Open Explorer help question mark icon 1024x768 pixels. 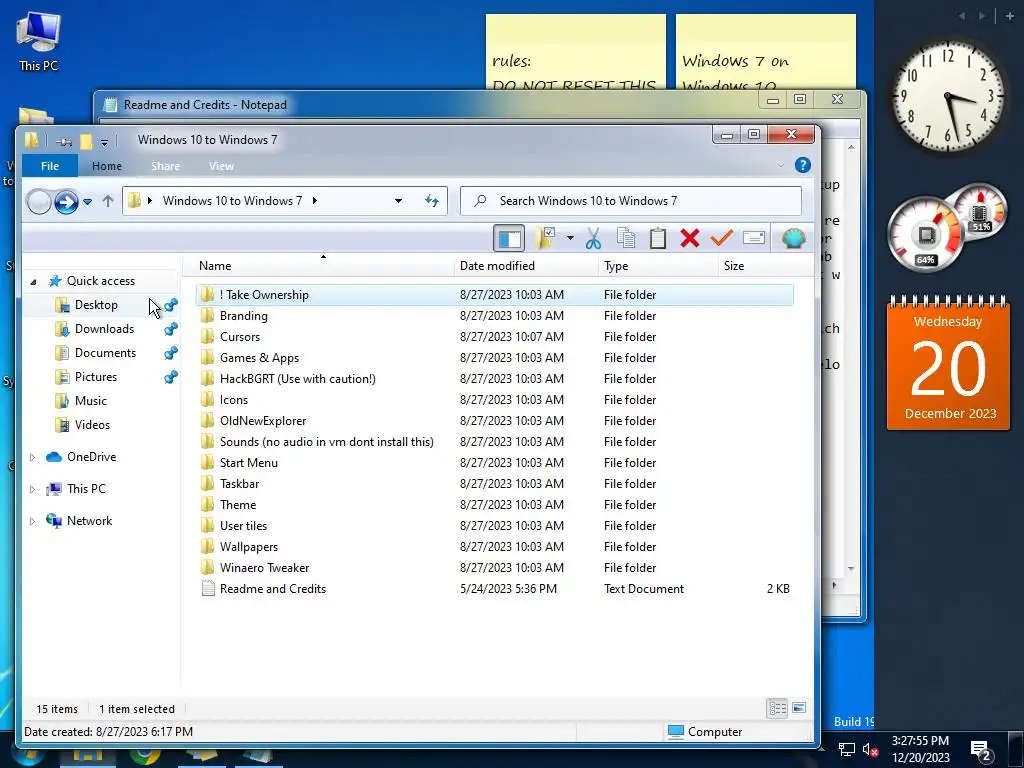point(803,165)
